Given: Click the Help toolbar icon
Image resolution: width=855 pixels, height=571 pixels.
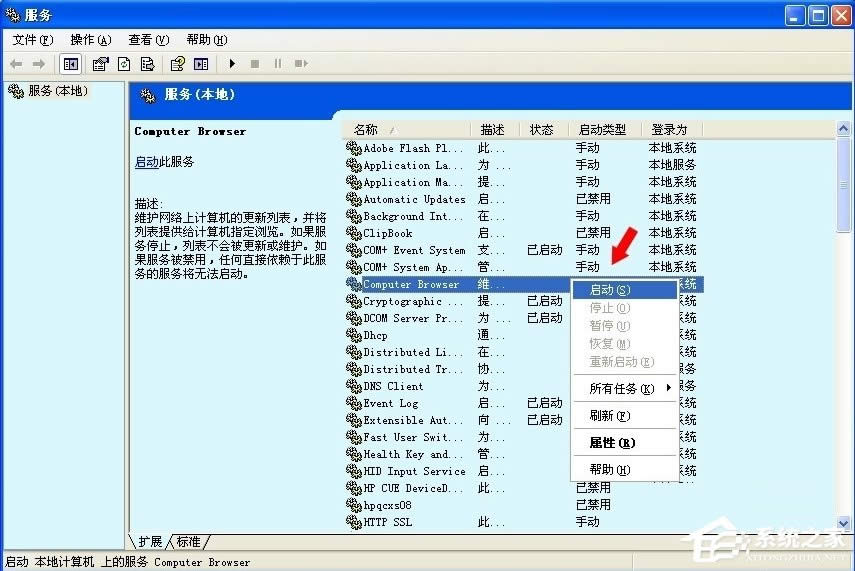Looking at the screenshot, I should [x=178, y=64].
